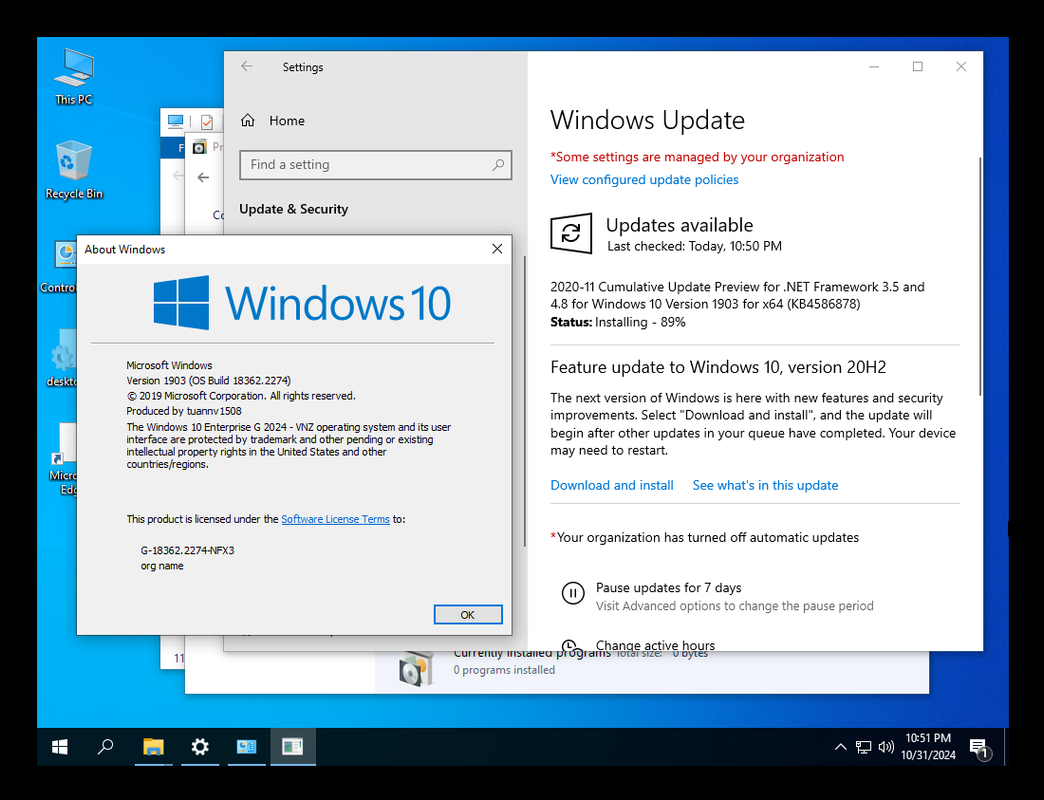Open the Start menu

point(60,747)
